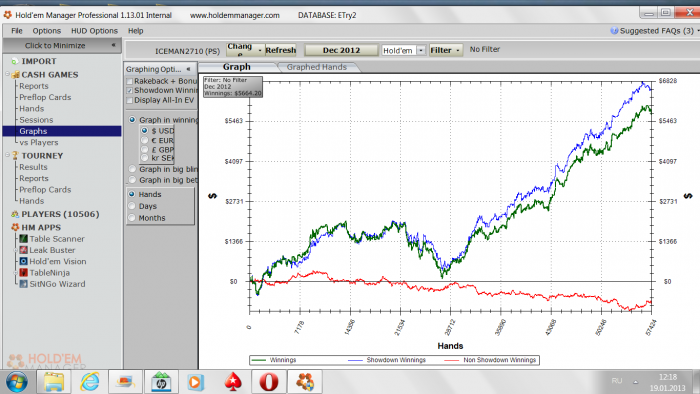Launch Leak Buster from HM Apps
This screenshot has height=394, width=700.
pyautogui.click(x=24, y=250)
